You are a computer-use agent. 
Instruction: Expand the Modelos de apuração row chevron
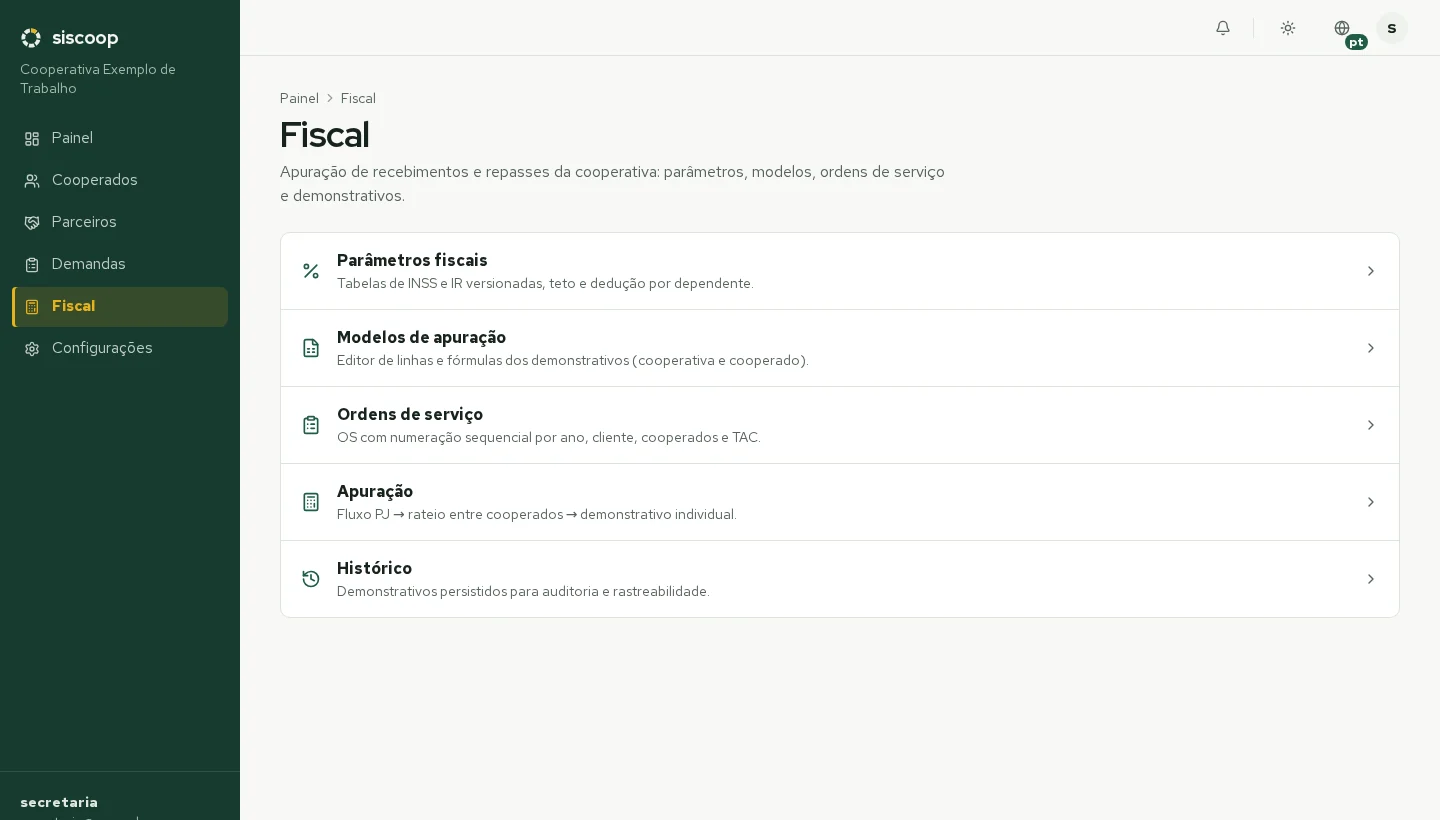1371,348
